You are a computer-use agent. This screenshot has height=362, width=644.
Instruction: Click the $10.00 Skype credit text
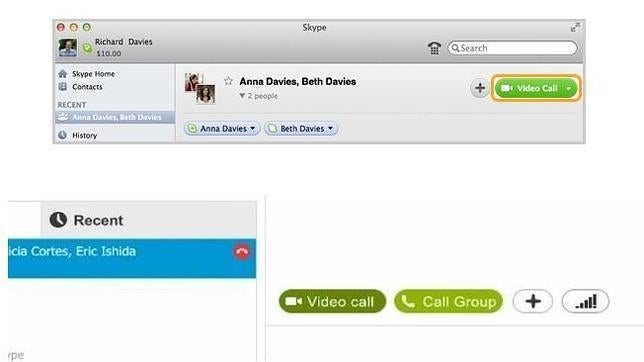pyautogui.click(x=109, y=53)
